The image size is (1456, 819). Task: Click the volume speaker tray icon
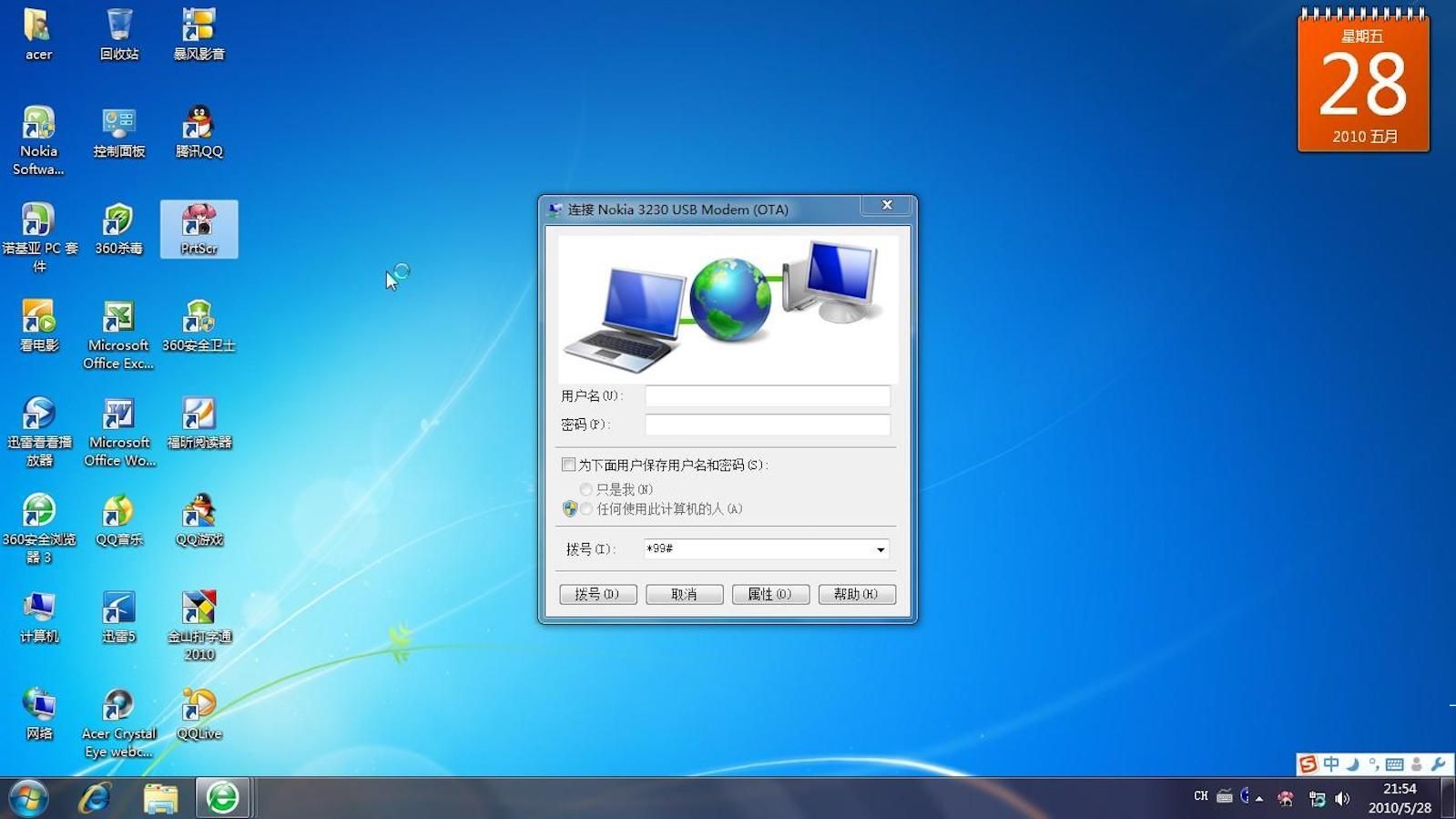[x=1342, y=799]
